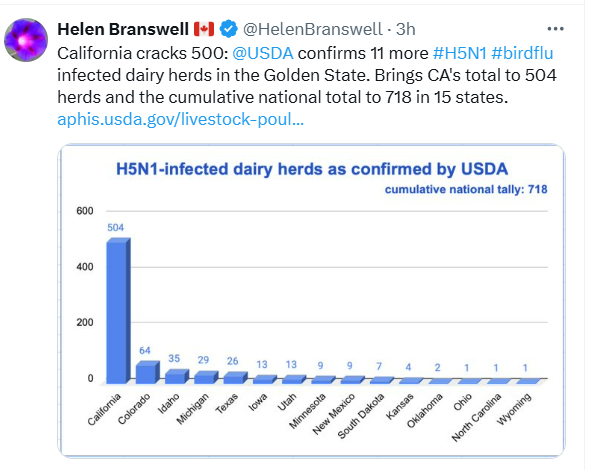The height and width of the screenshot is (470, 589).
Task: Click the cumulative national tally text
Action: (x=466, y=189)
